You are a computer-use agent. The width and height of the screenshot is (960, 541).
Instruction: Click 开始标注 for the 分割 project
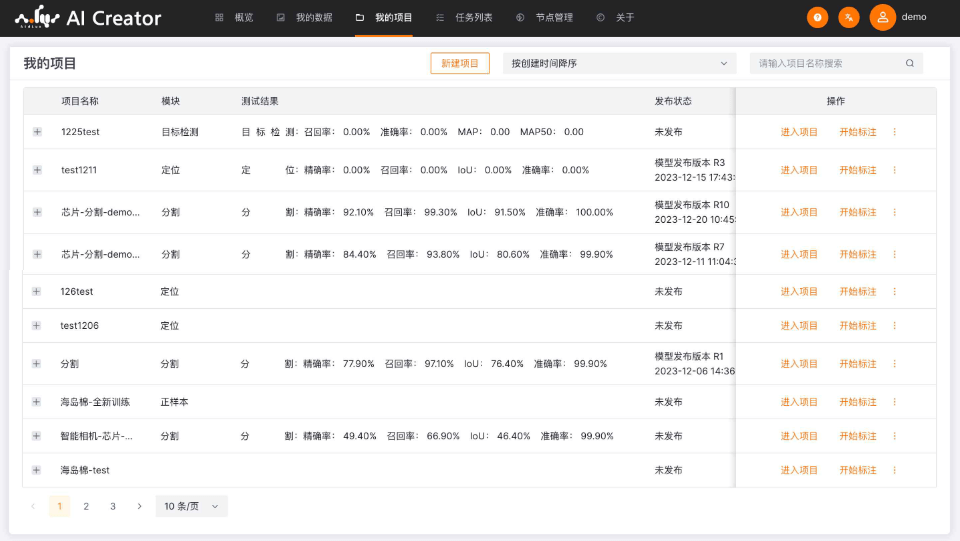click(x=857, y=364)
